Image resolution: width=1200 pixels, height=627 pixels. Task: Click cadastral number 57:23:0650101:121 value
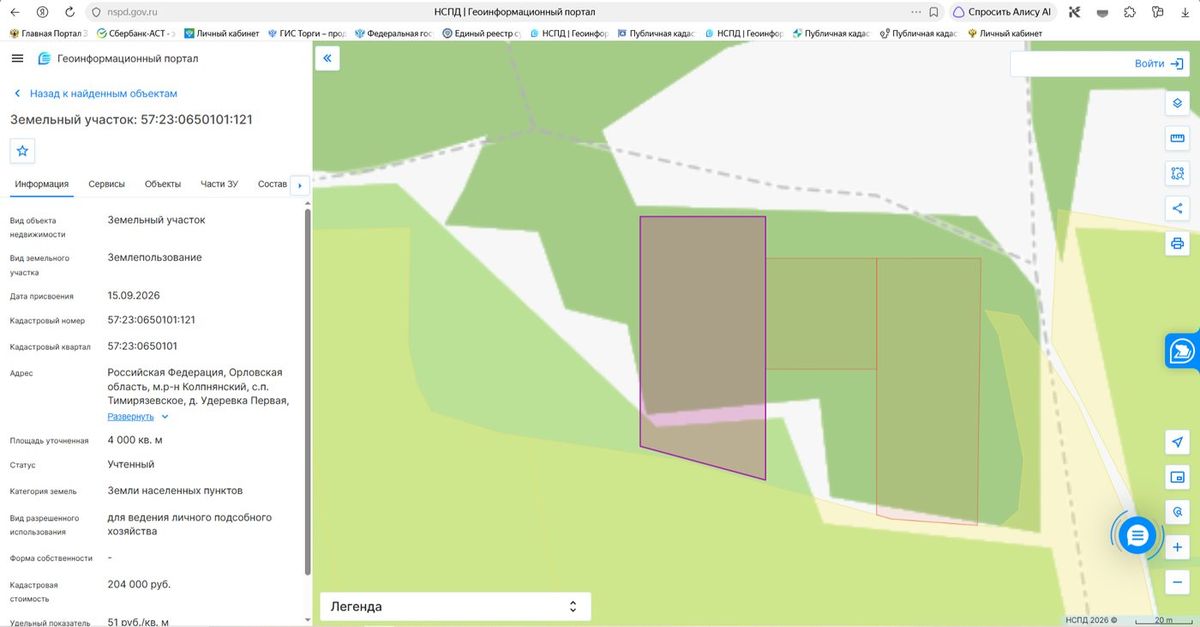tap(151, 320)
